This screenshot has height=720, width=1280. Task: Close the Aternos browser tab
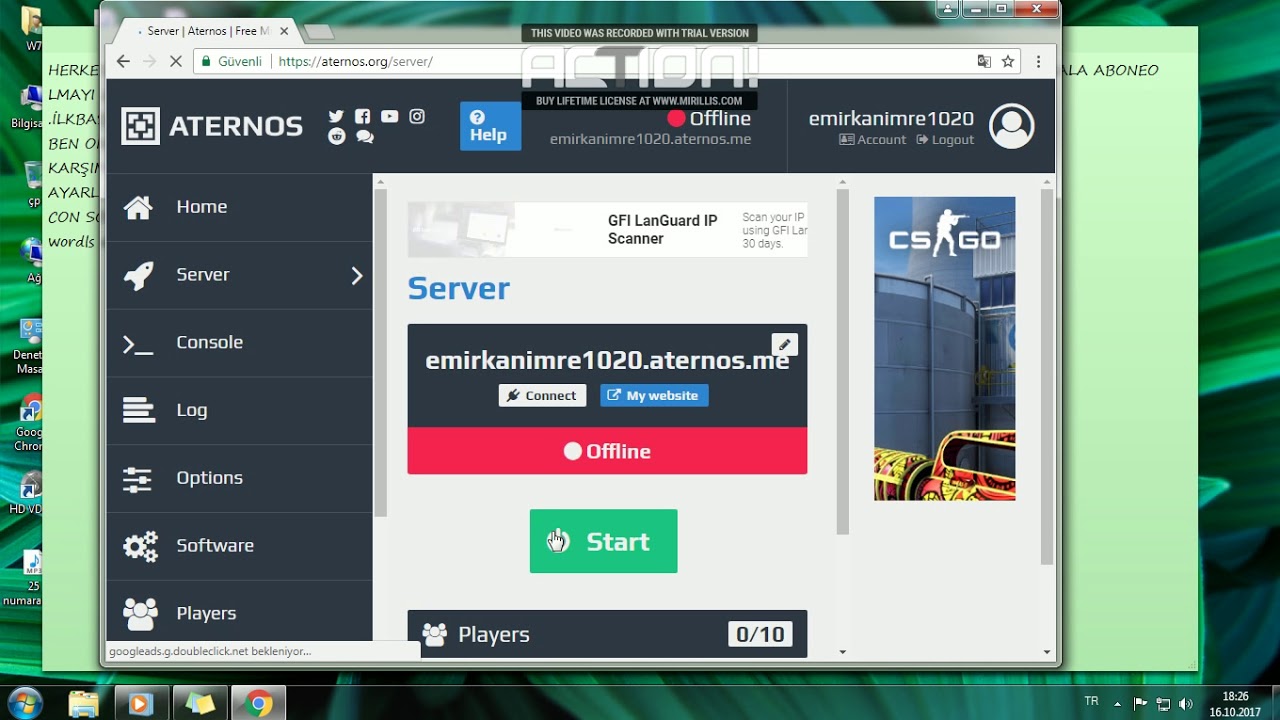pos(284,31)
